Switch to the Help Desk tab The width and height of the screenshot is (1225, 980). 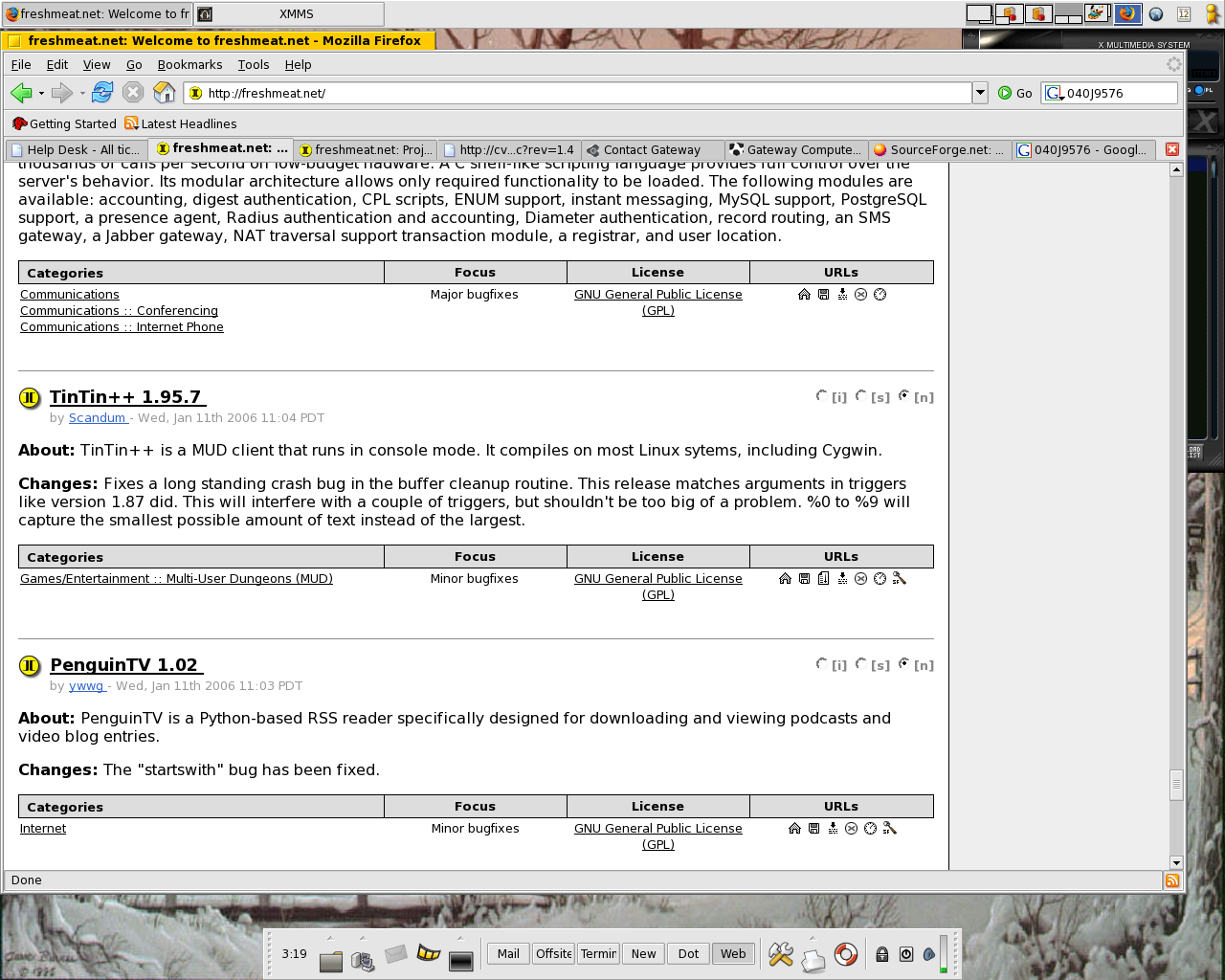(76, 149)
